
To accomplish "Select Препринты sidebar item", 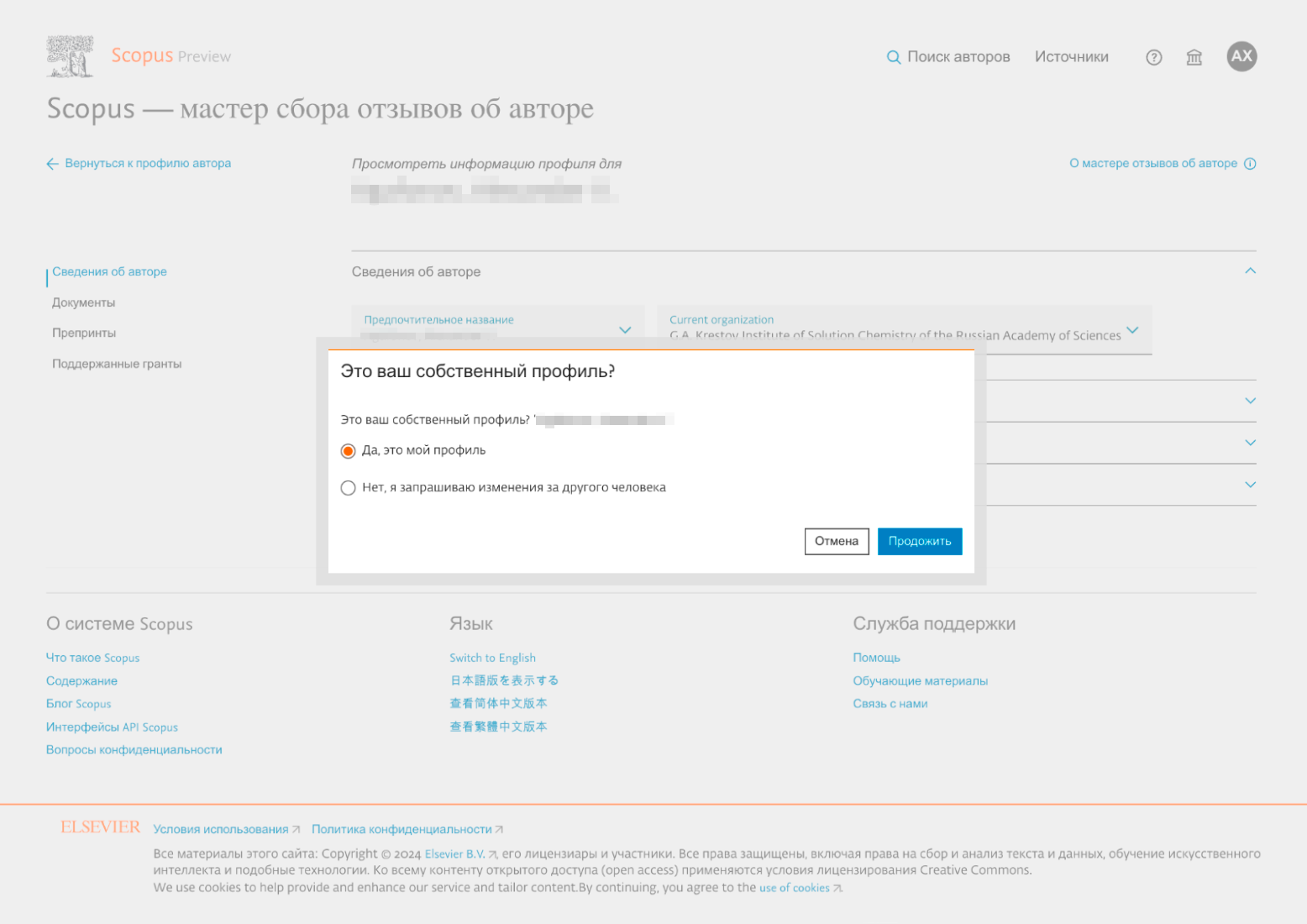I will coord(84,333).
